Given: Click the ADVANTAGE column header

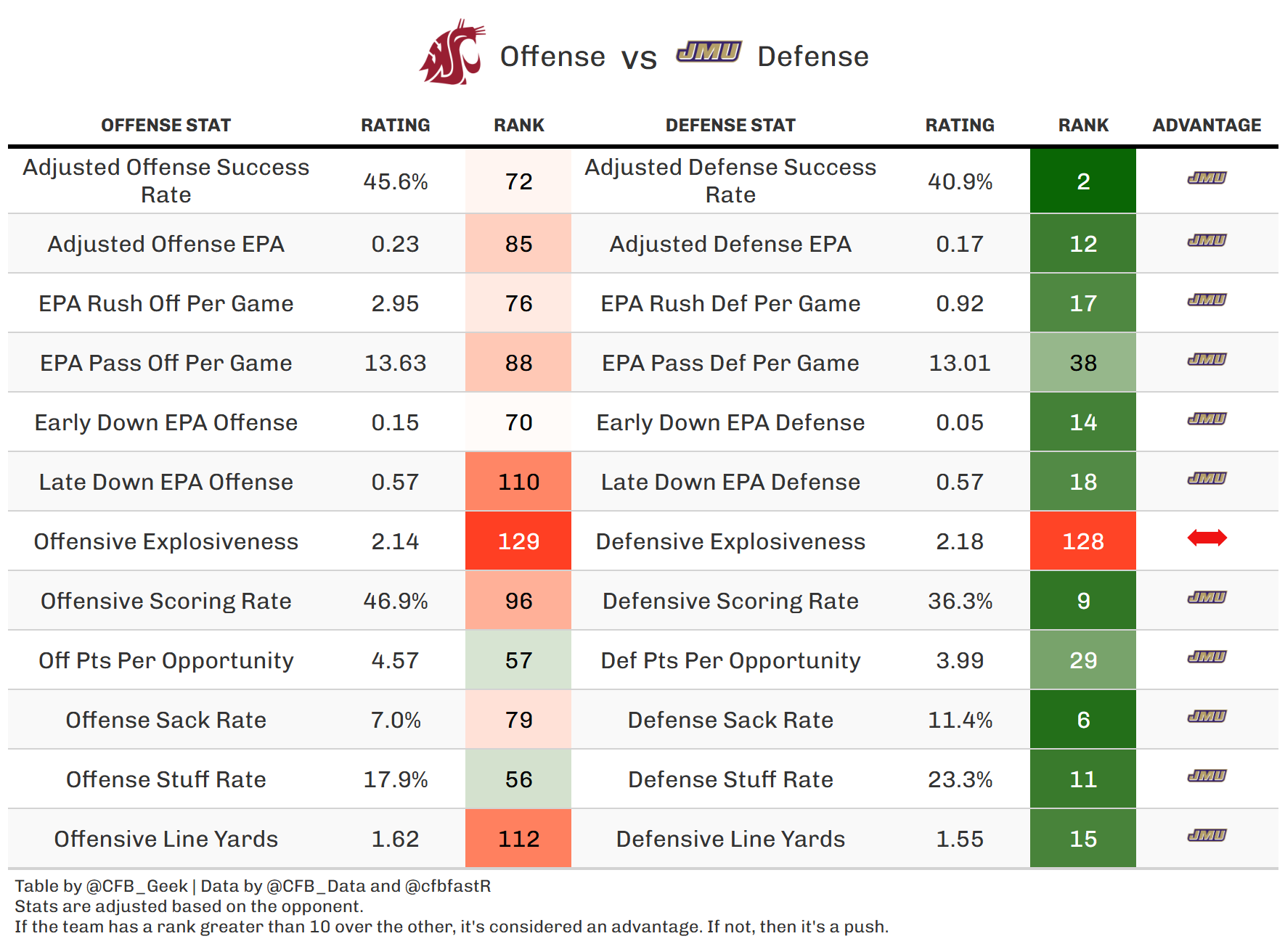Looking at the screenshot, I should click(1207, 126).
